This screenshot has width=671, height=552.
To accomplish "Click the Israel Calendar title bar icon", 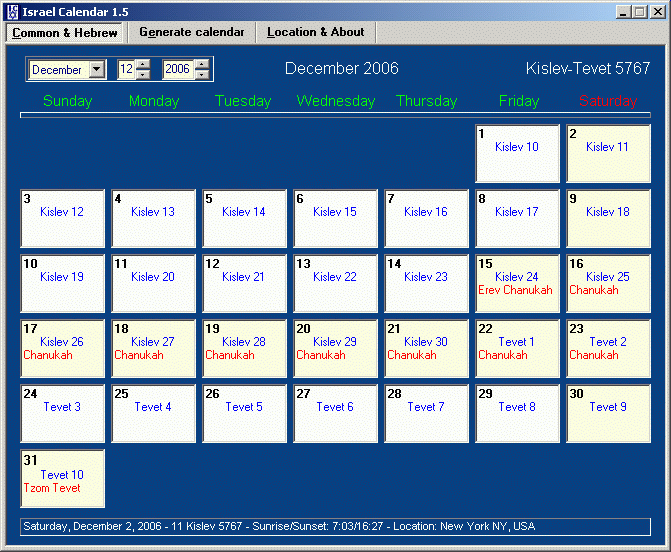I will (13, 12).
